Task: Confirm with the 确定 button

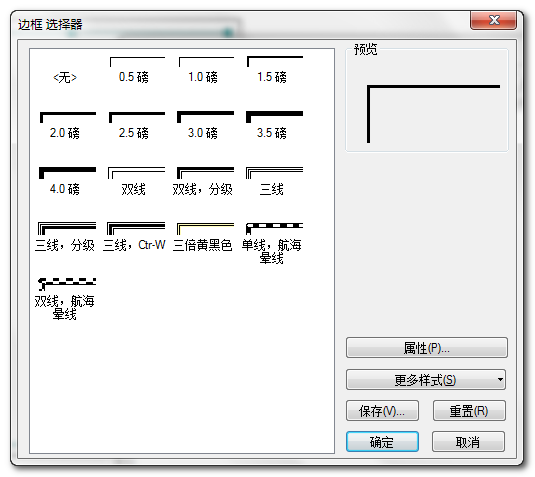Action: [x=382, y=442]
